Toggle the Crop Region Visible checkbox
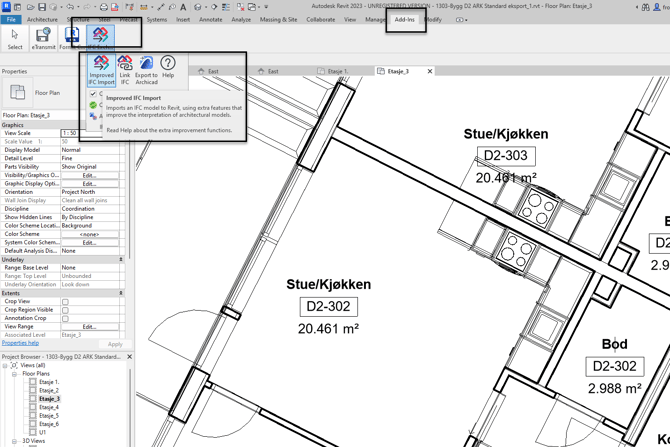Viewport: 670px width, 447px height. pyautogui.click(x=66, y=310)
